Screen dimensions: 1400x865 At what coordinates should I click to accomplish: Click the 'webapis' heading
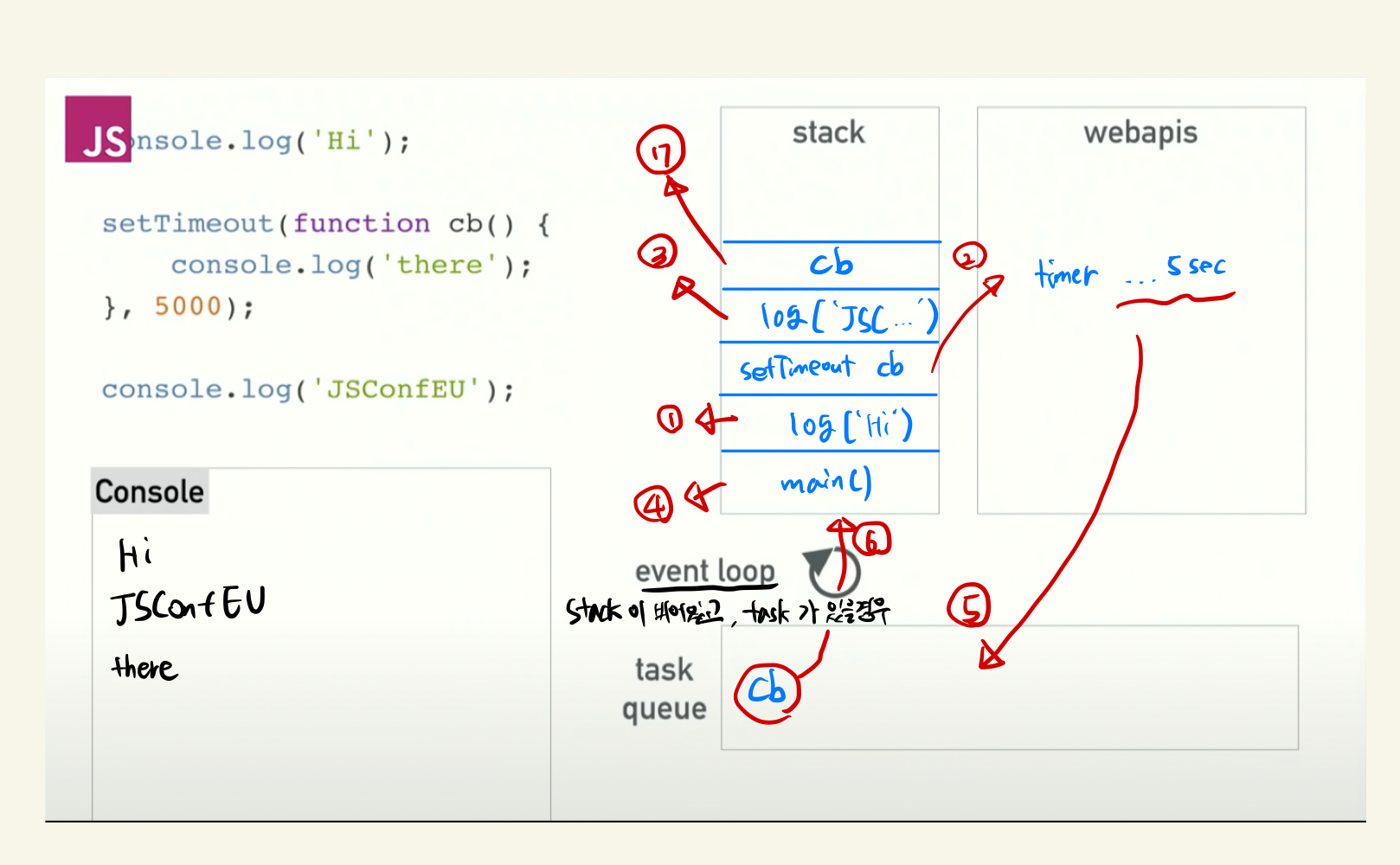point(1140,132)
